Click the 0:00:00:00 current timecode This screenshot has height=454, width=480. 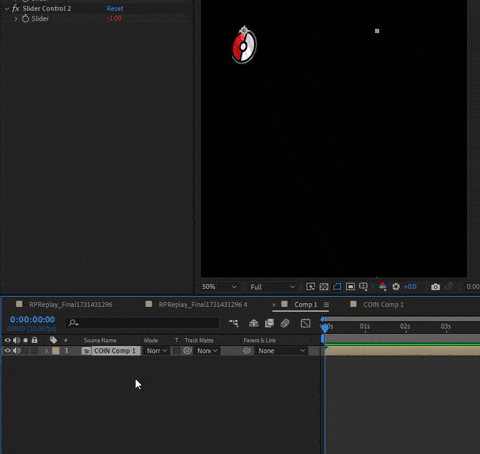tap(32, 320)
